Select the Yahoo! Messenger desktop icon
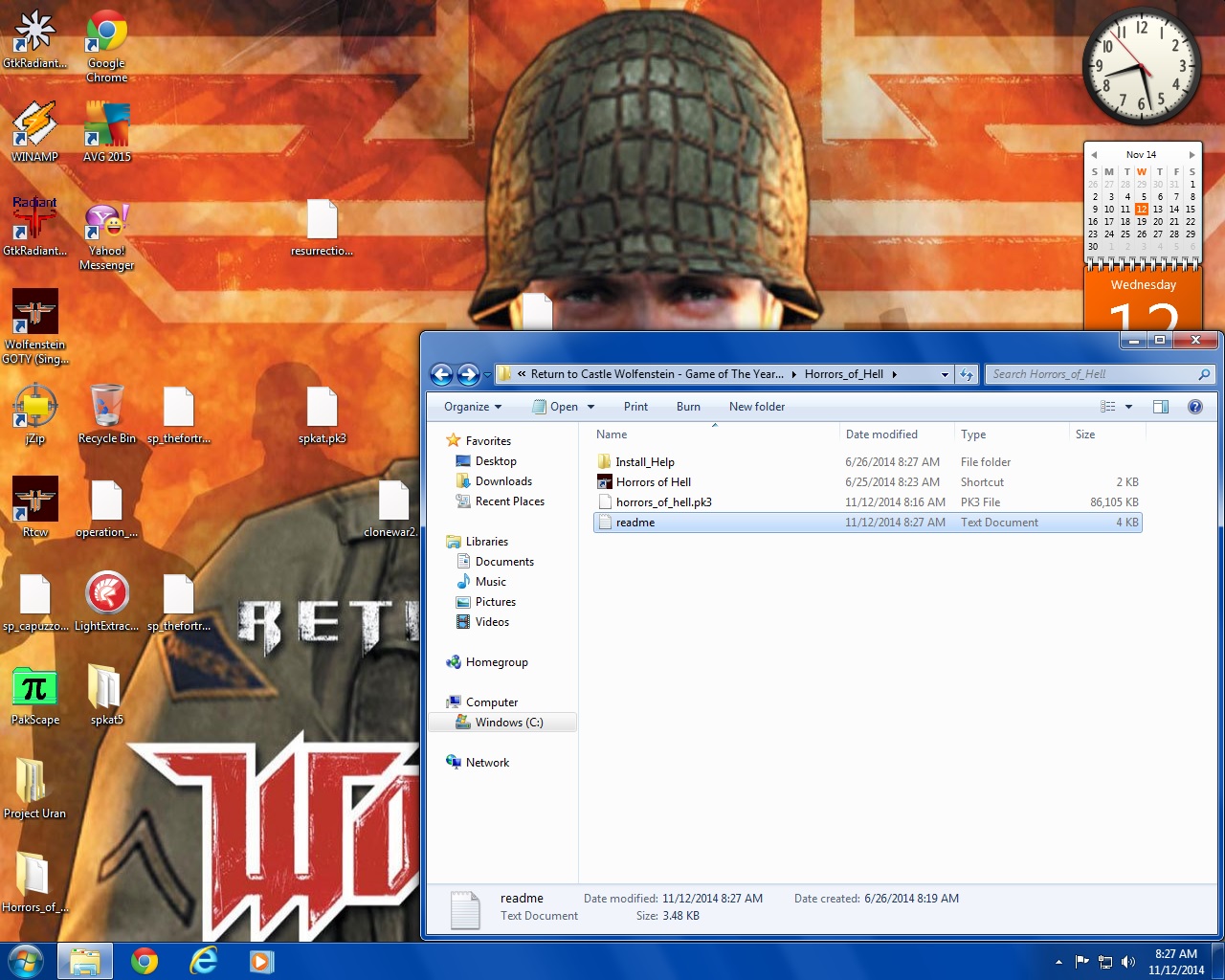1225x980 pixels. coord(106,235)
